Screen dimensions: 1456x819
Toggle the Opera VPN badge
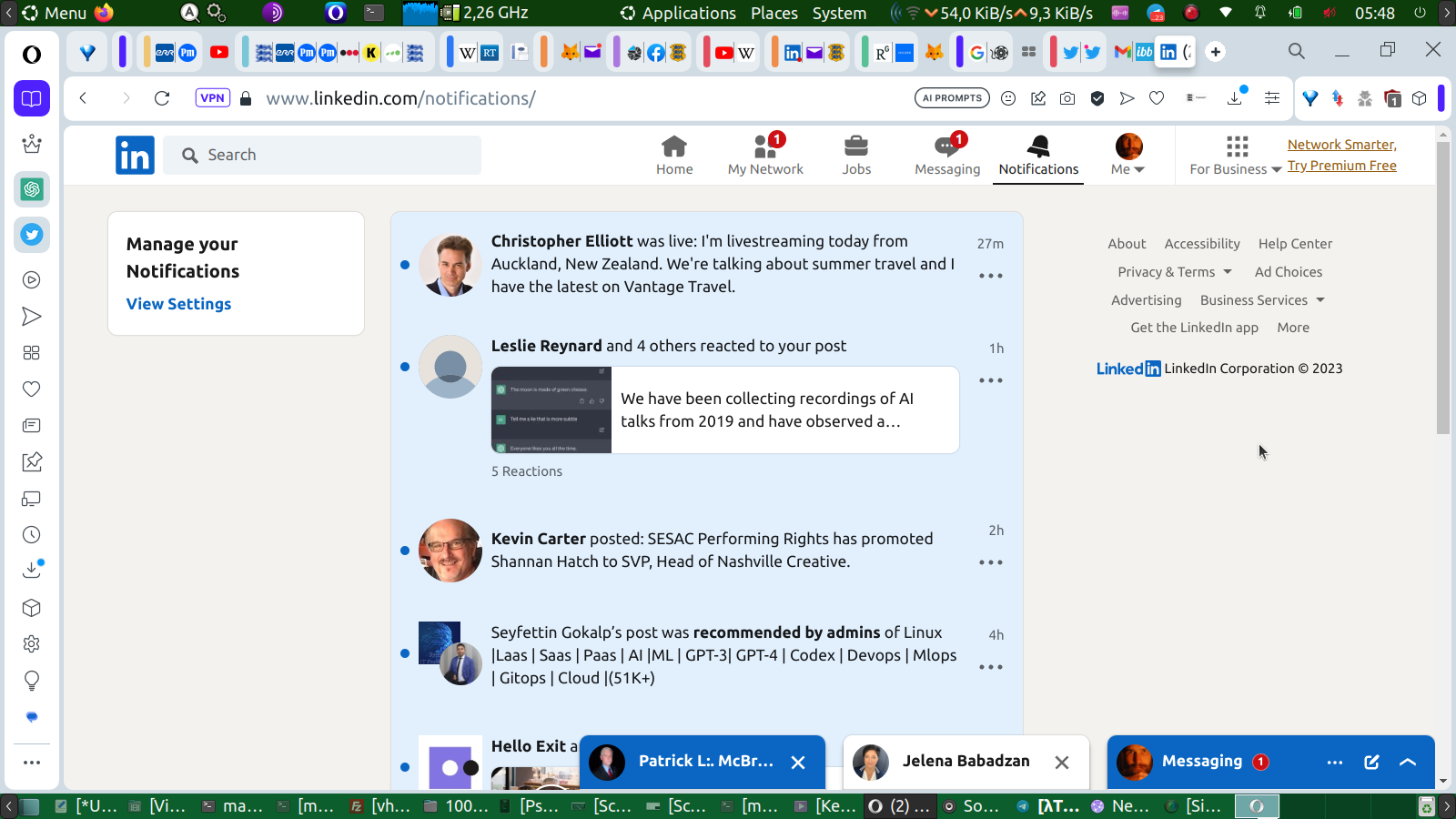[x=213, y=98]
